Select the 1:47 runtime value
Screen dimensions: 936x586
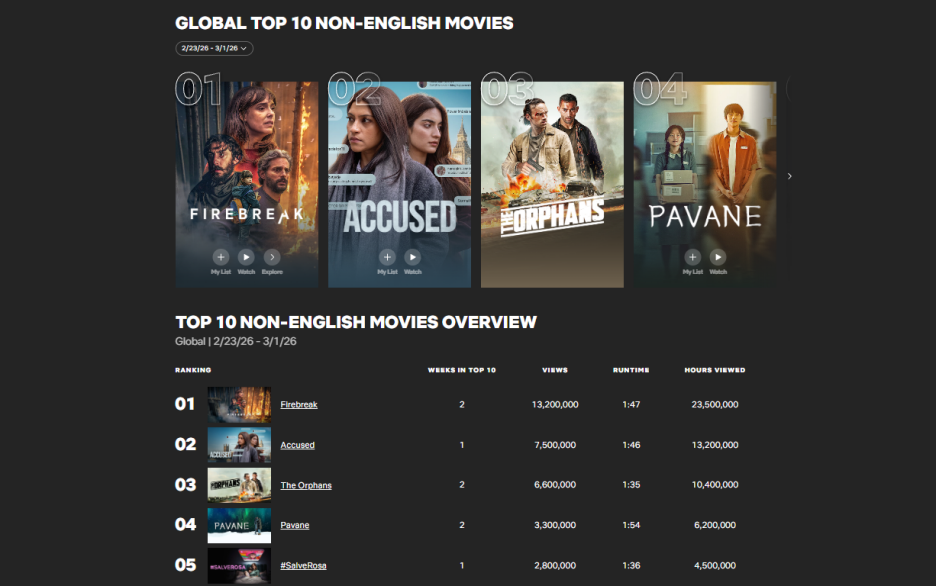pyautogui.click(x=631, y=405)
